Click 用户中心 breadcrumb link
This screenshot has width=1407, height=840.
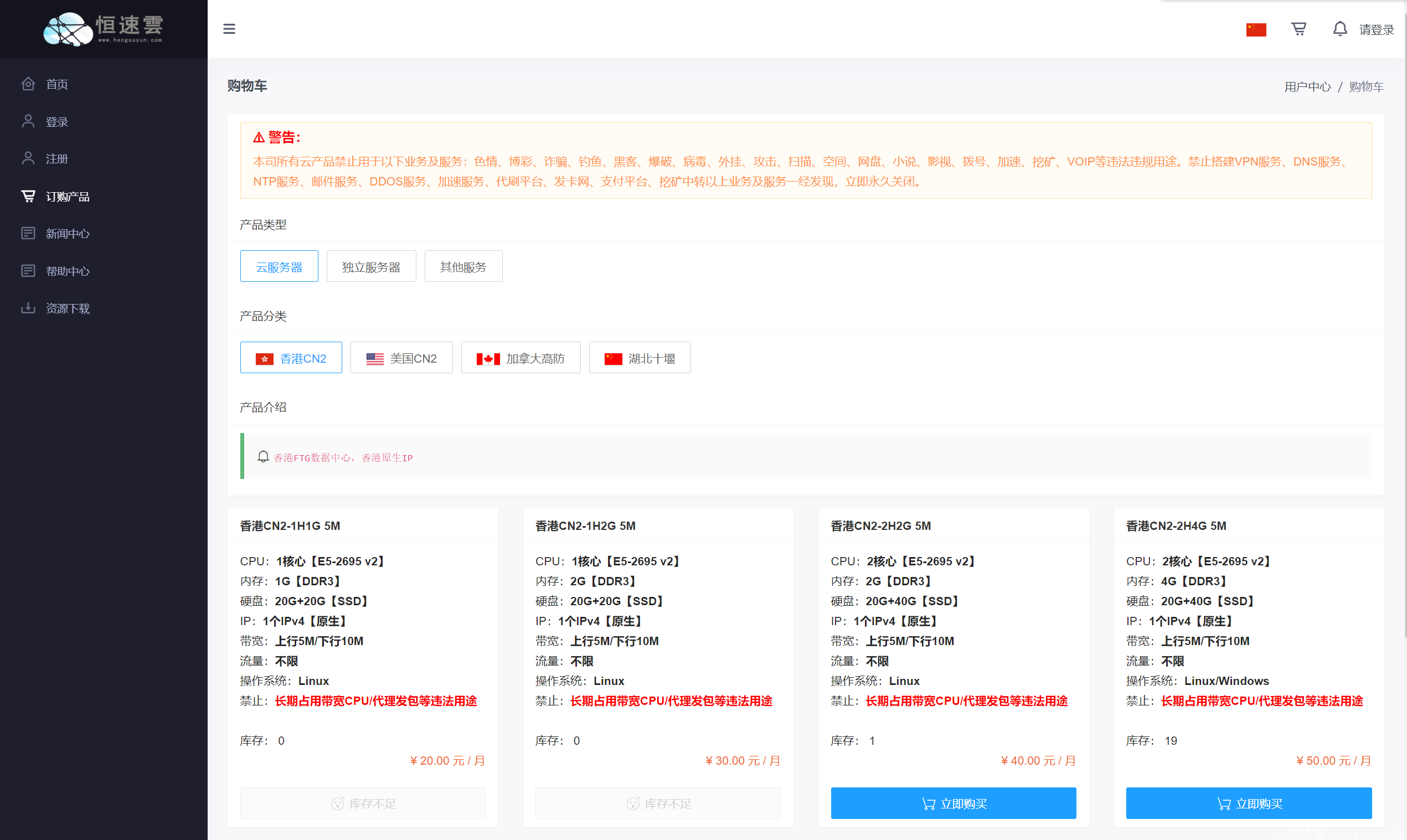pyautogui.click(x=1307, y=86)
